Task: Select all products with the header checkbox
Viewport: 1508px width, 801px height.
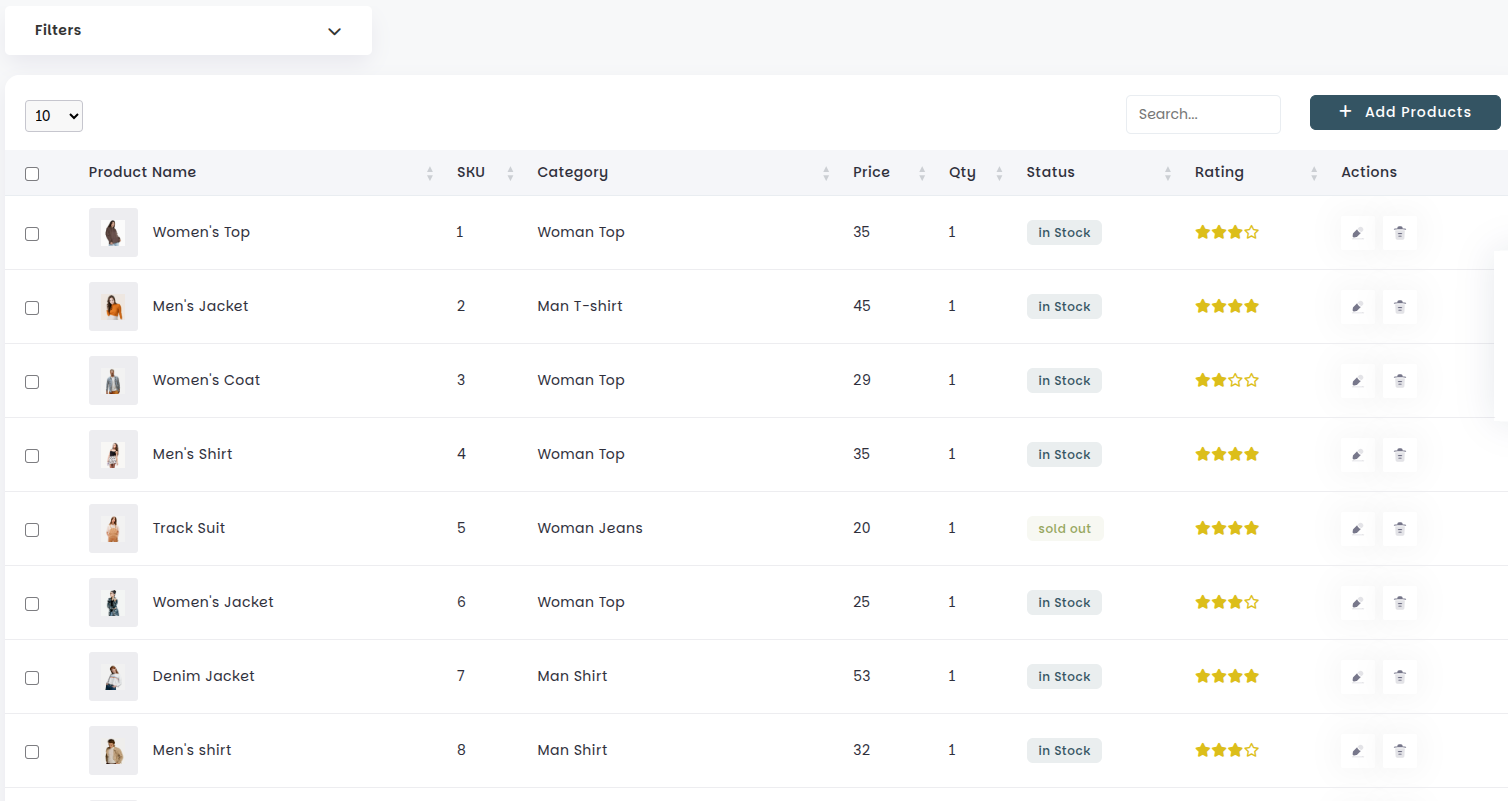Action: pos(31,173)
